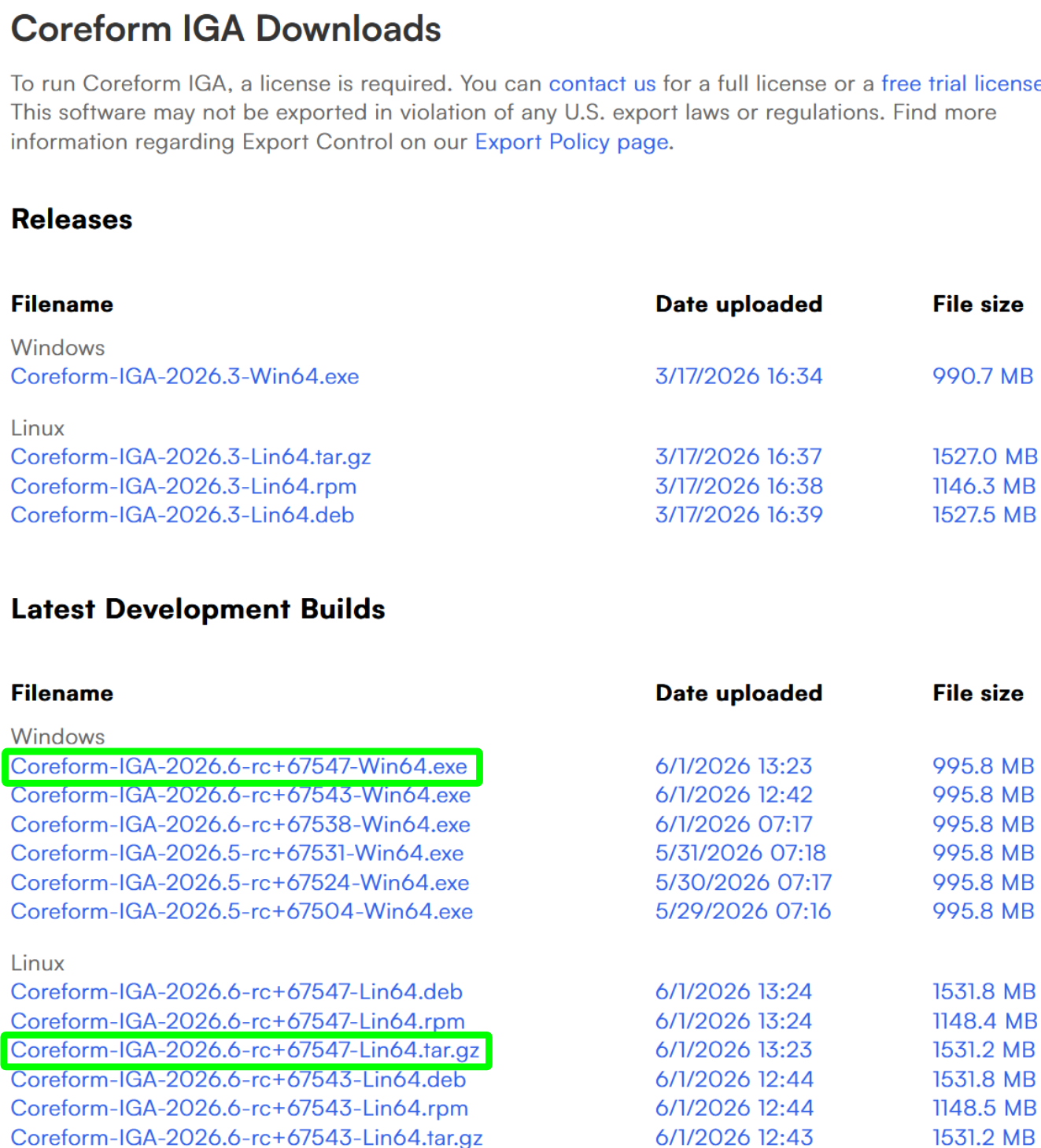Follow the "free trial license" link
Viewport: 1041px width, 1148px height.
click(961, 83)
